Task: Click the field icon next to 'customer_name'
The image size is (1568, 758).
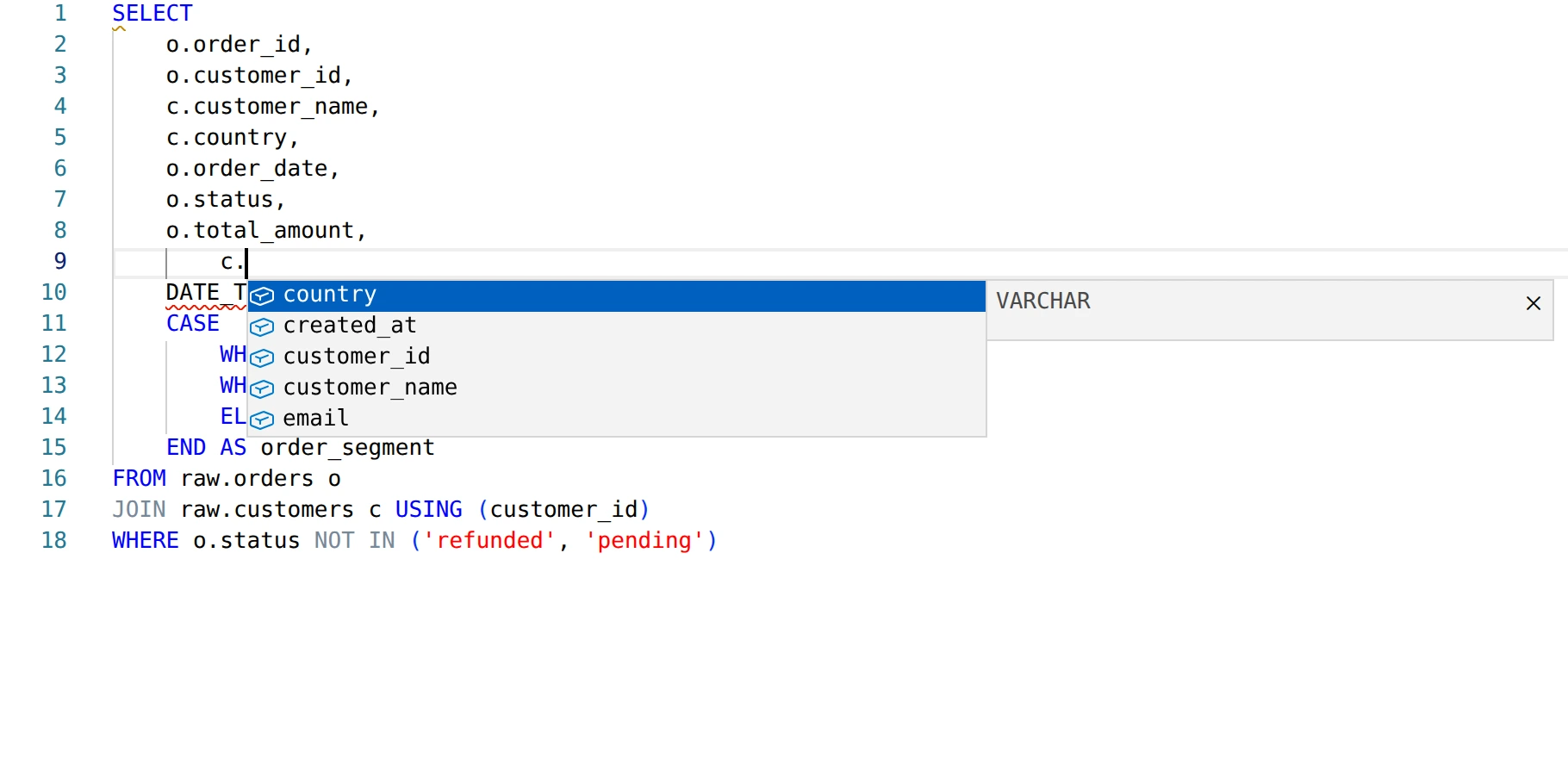Action: (x=262, y=389)
